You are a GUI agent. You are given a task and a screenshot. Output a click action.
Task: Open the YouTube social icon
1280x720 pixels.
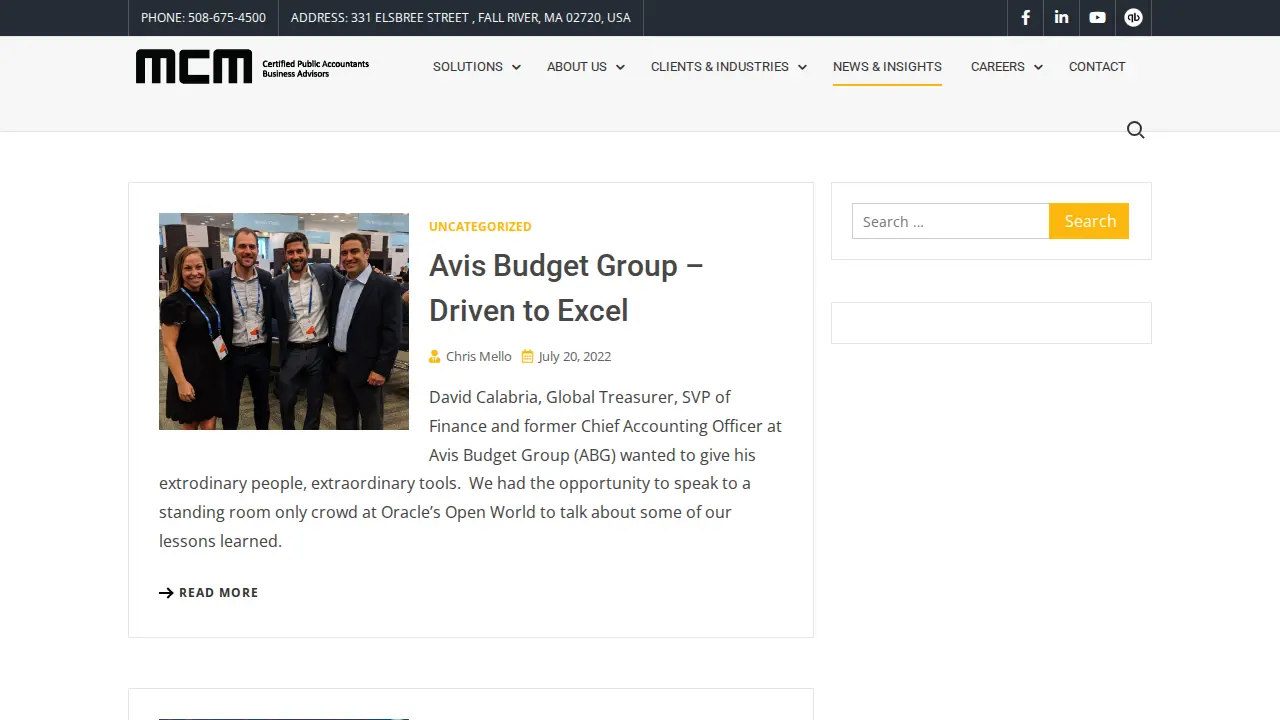pos(1097,17)
